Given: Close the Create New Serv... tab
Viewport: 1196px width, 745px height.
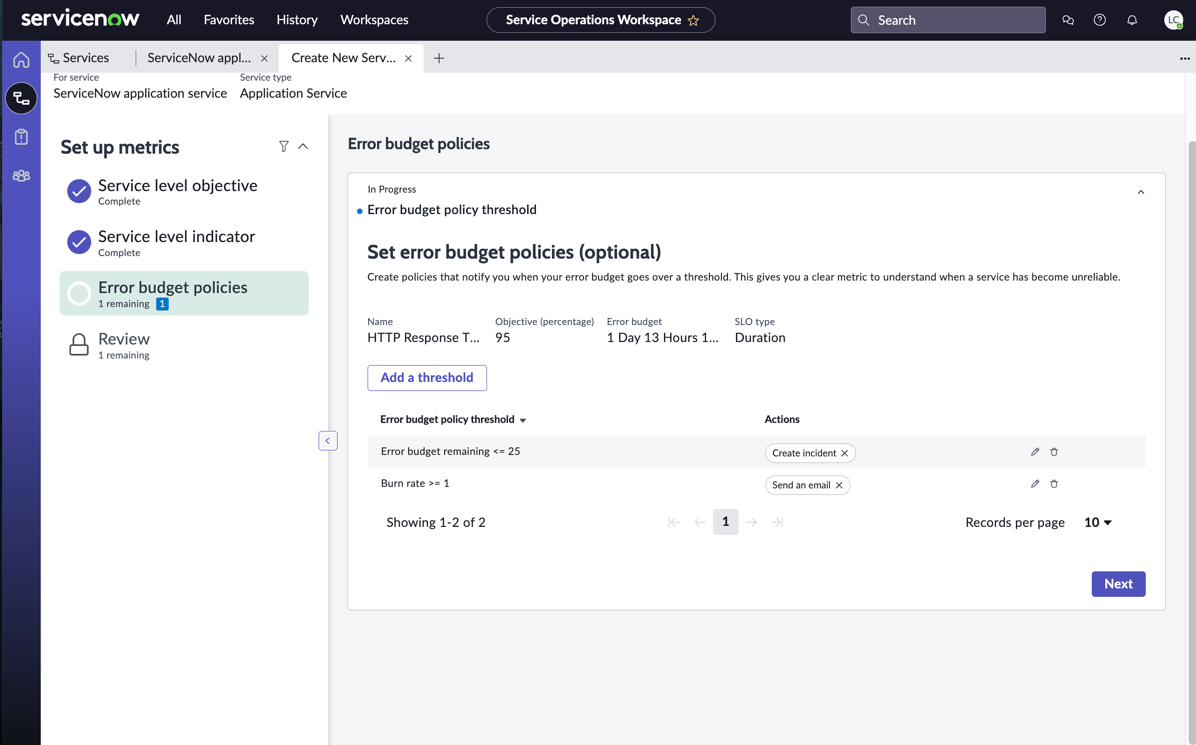Looking at the screenshot, I should (x=408, y=58).
